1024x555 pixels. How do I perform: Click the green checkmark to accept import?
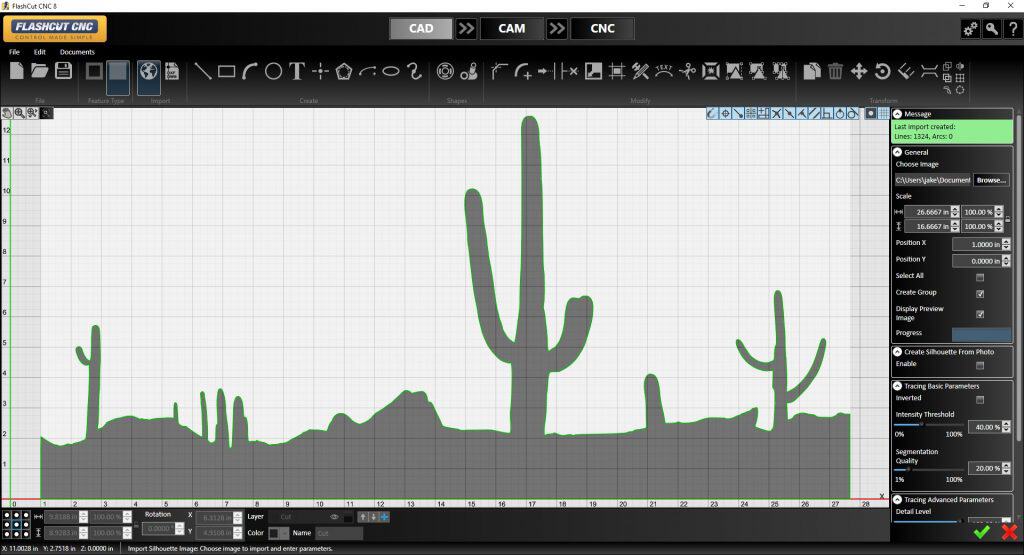coord(981,532)
